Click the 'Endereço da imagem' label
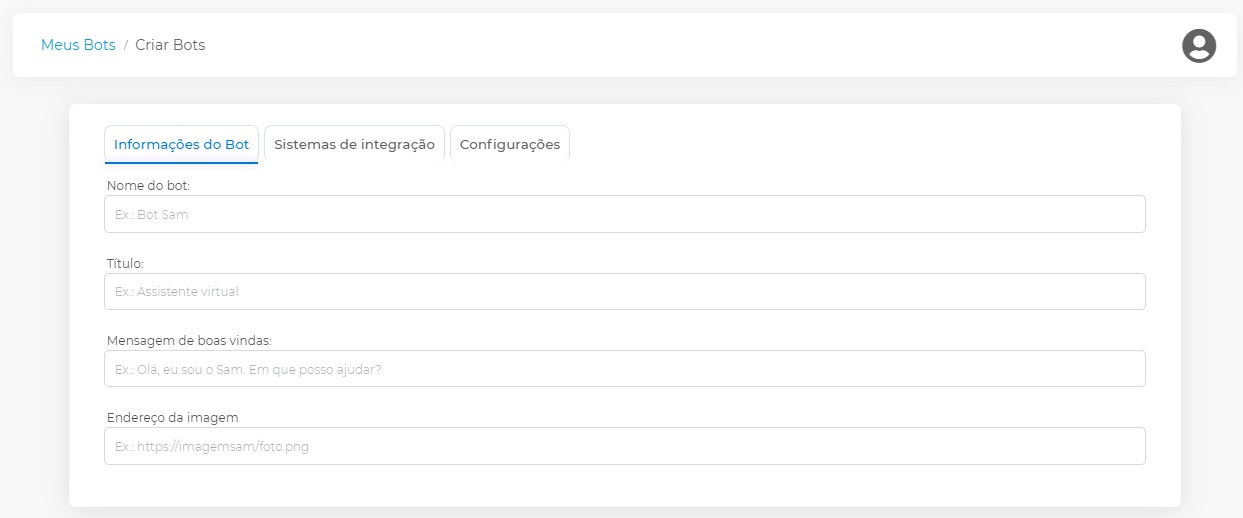1243x518 pixels. [172, 417]
